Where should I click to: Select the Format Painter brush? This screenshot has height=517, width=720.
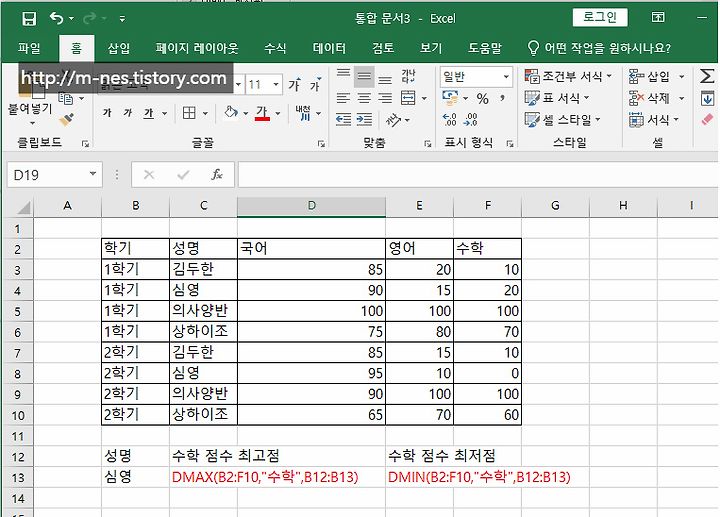click(x=67, y=120)
